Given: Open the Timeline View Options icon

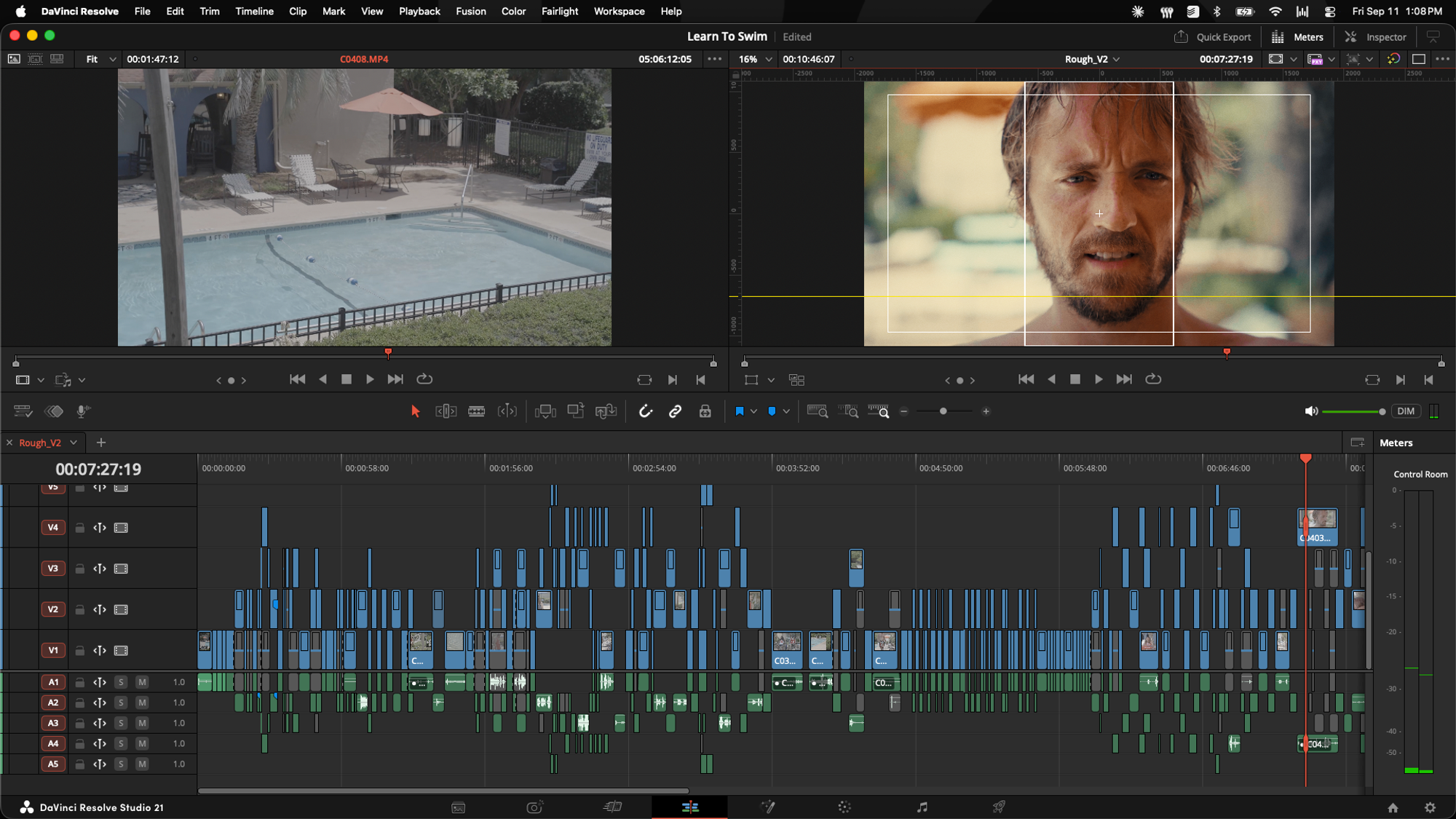Looking at the screenshot, I should [23, 411].
